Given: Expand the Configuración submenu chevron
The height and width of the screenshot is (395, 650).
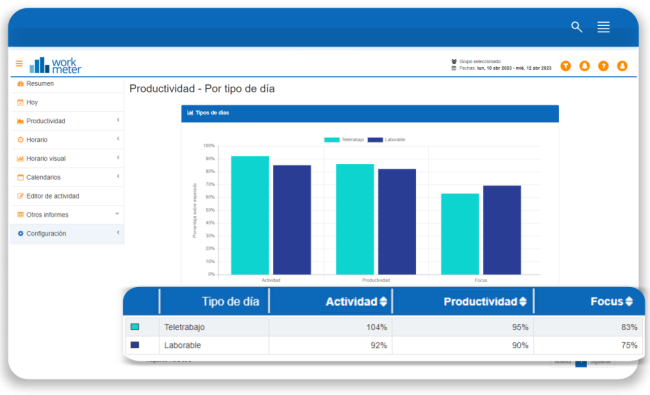Looking at the screenshot, I should pos(118,233).
